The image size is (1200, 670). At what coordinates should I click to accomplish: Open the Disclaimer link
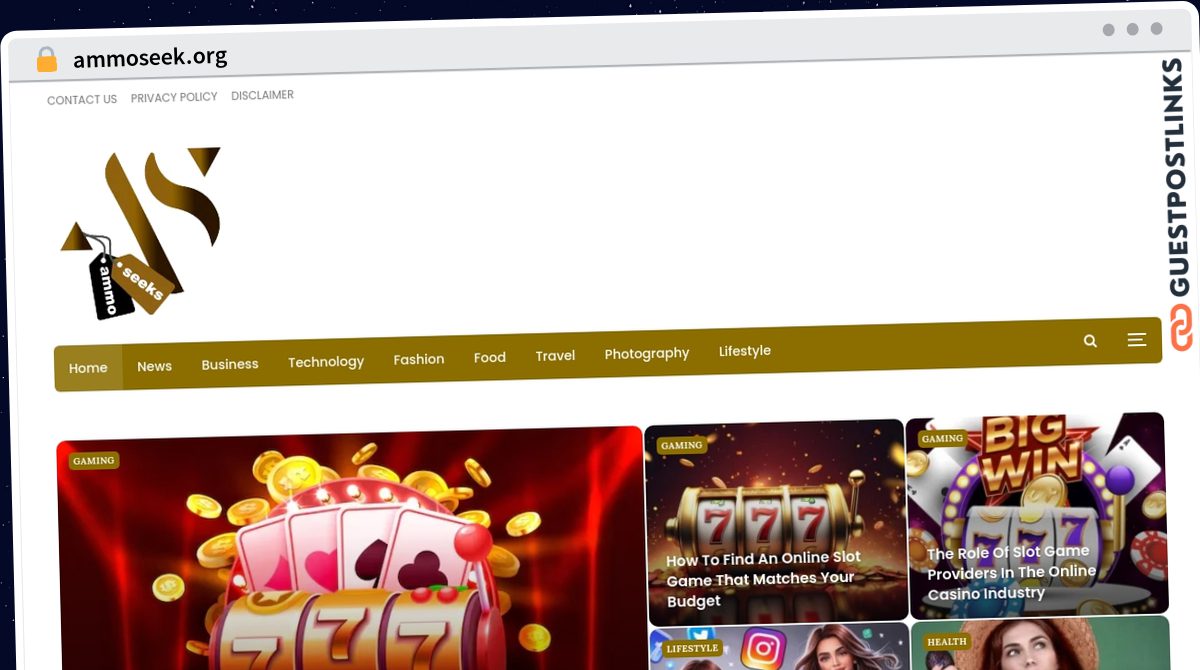(x=262, y=95)
